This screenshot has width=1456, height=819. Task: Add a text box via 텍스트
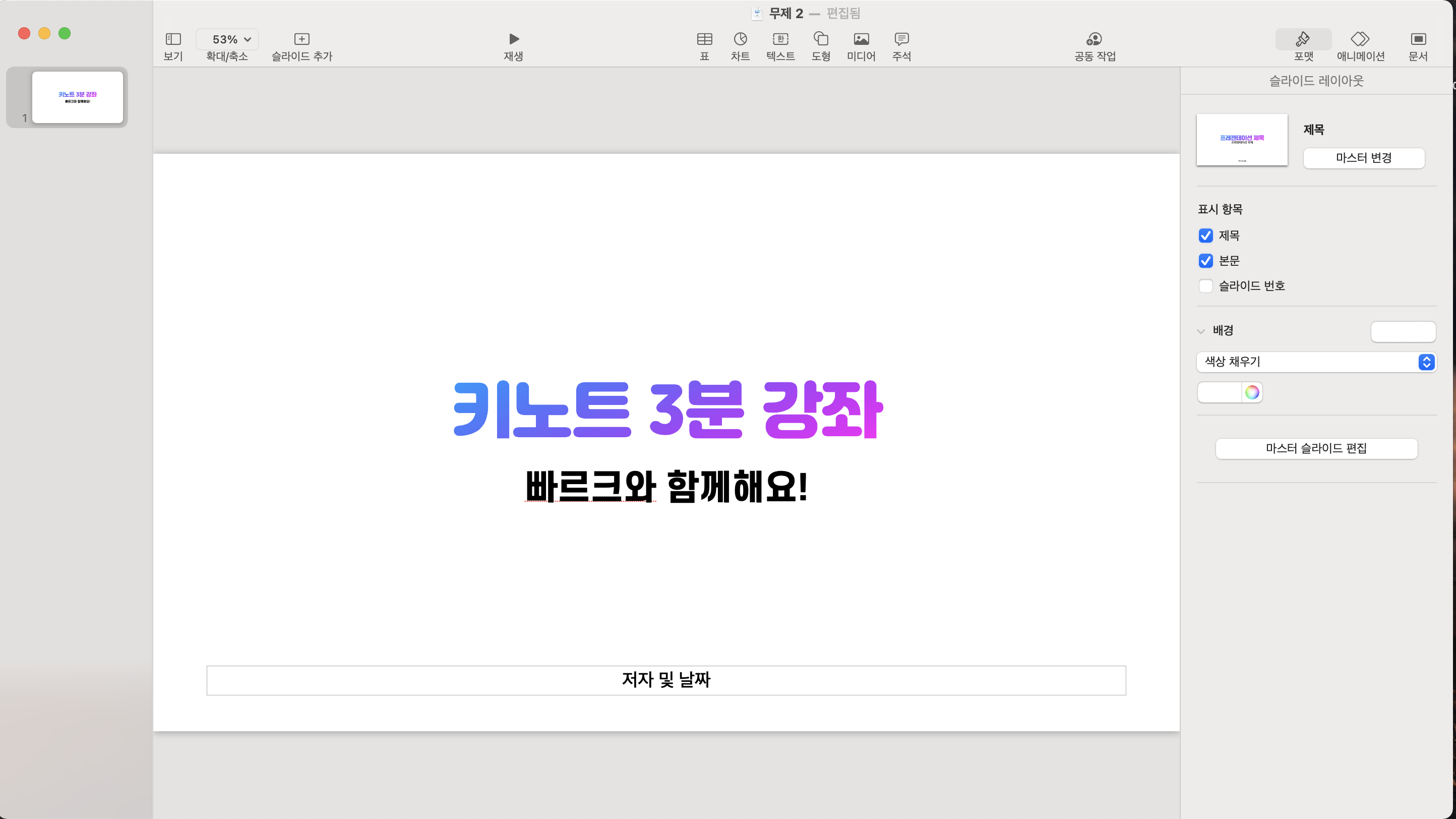pyautogui.click(x=780, y=39)
